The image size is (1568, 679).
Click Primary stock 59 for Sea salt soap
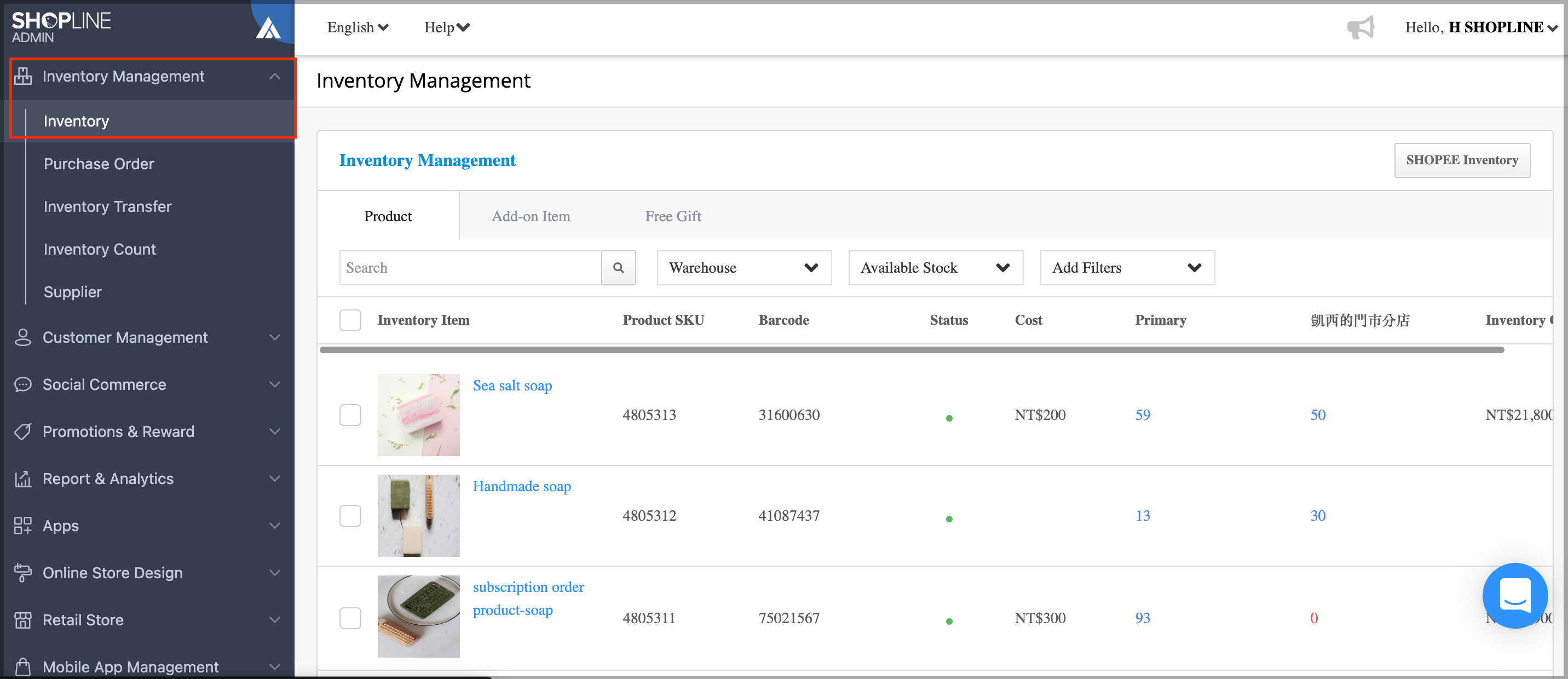click(x=1143, y=415)
